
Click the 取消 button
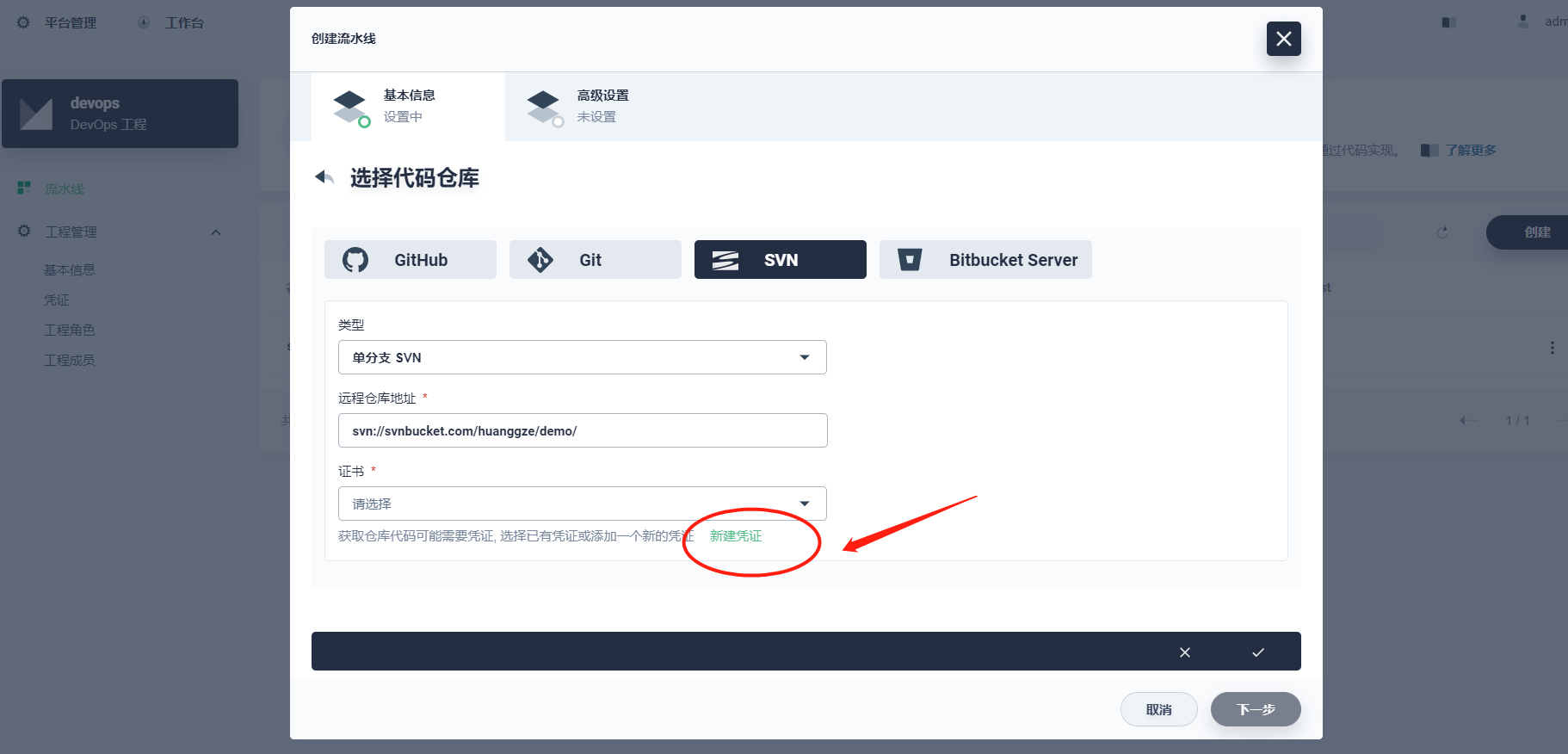pos(1159,709)
